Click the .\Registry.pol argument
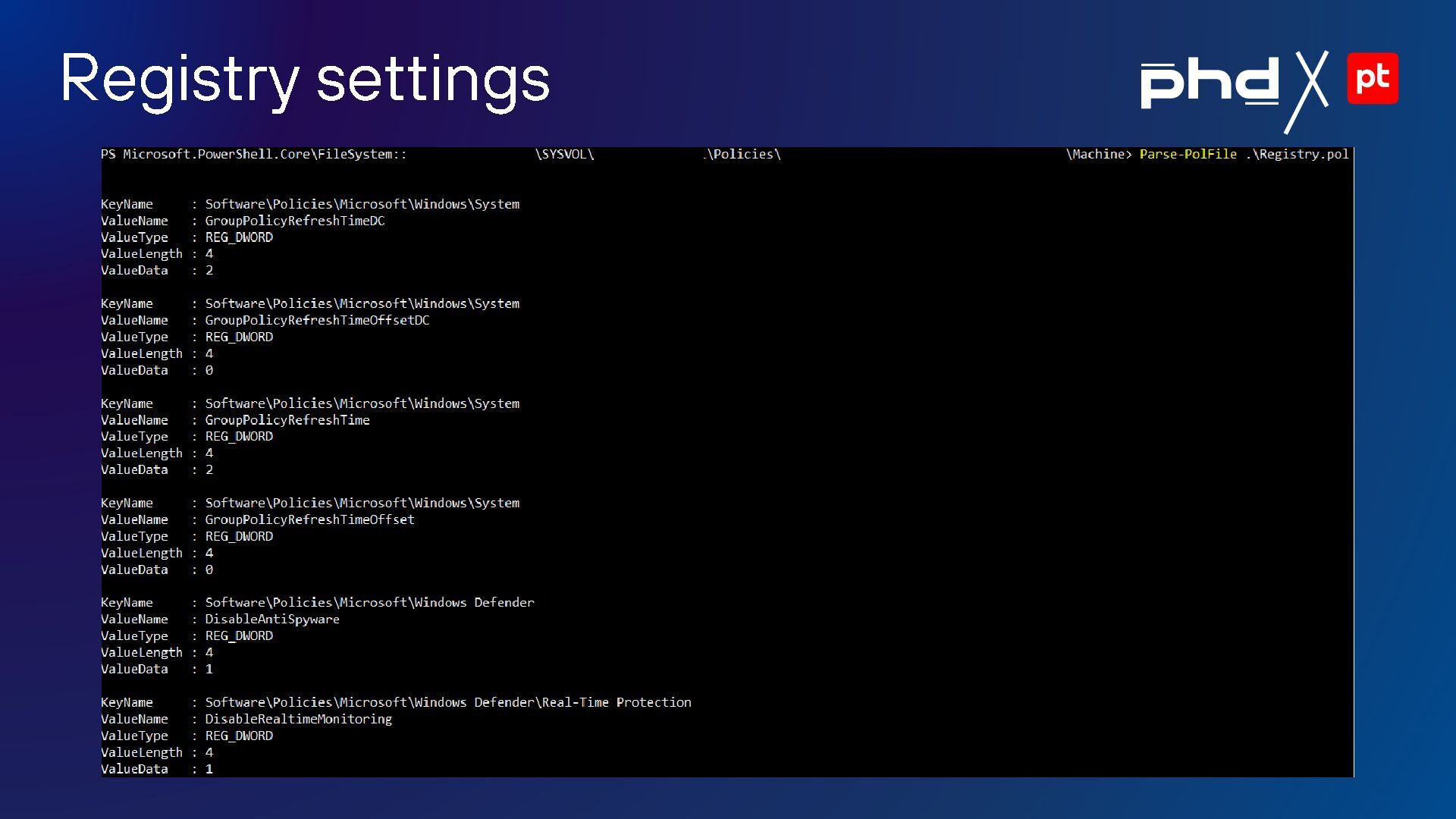 point(1297,155)
